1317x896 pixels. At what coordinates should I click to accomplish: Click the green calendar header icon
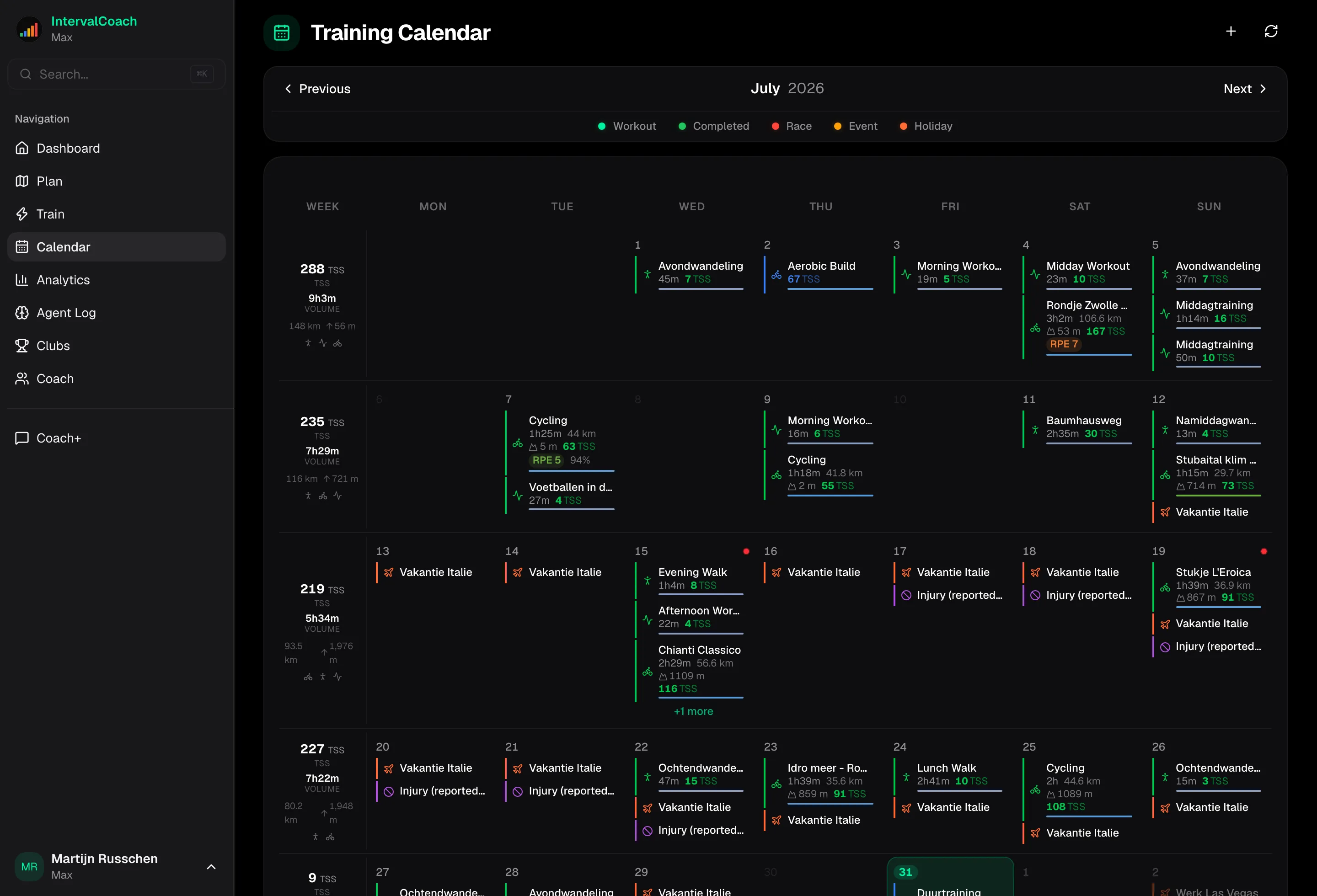pyautogui.click(x=282, y=33)
